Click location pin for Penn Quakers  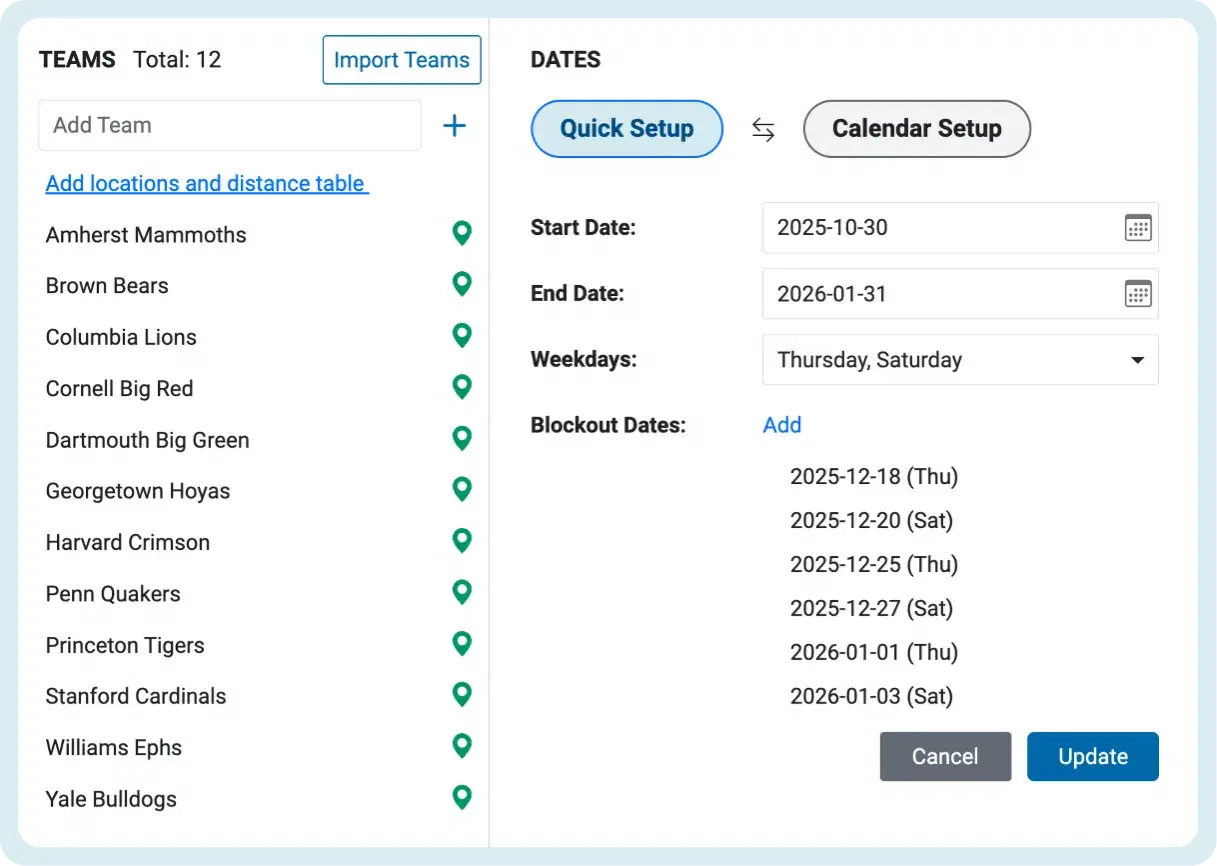click(x=461, y=593)
